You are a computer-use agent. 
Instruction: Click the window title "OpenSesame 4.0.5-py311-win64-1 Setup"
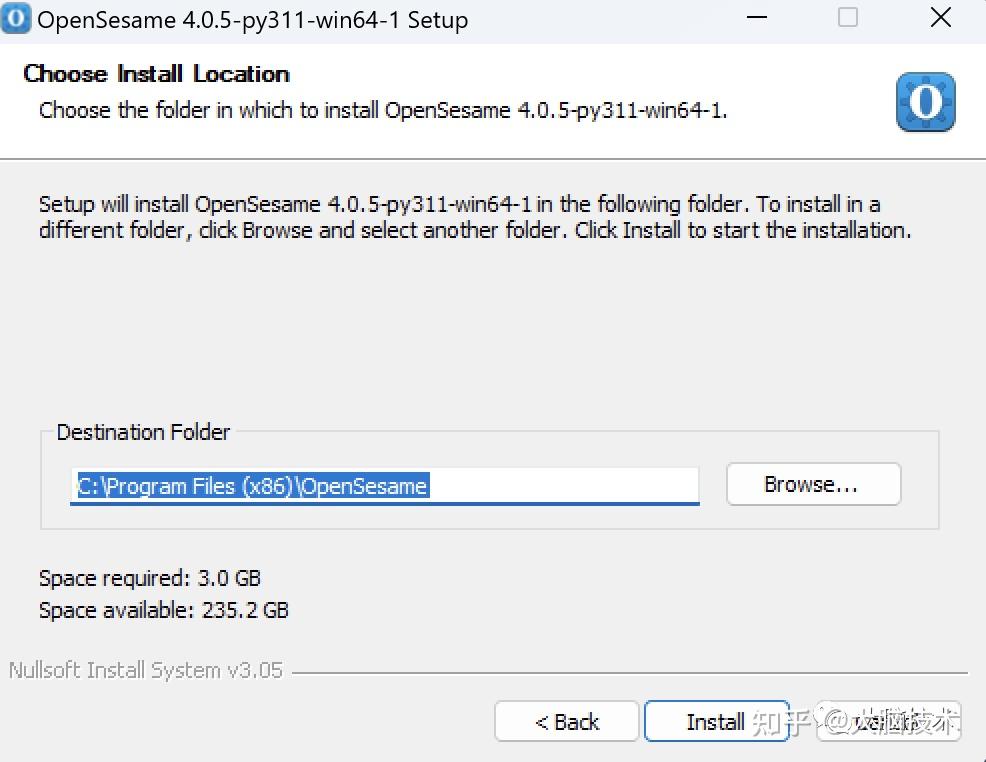tap(252, 20)
